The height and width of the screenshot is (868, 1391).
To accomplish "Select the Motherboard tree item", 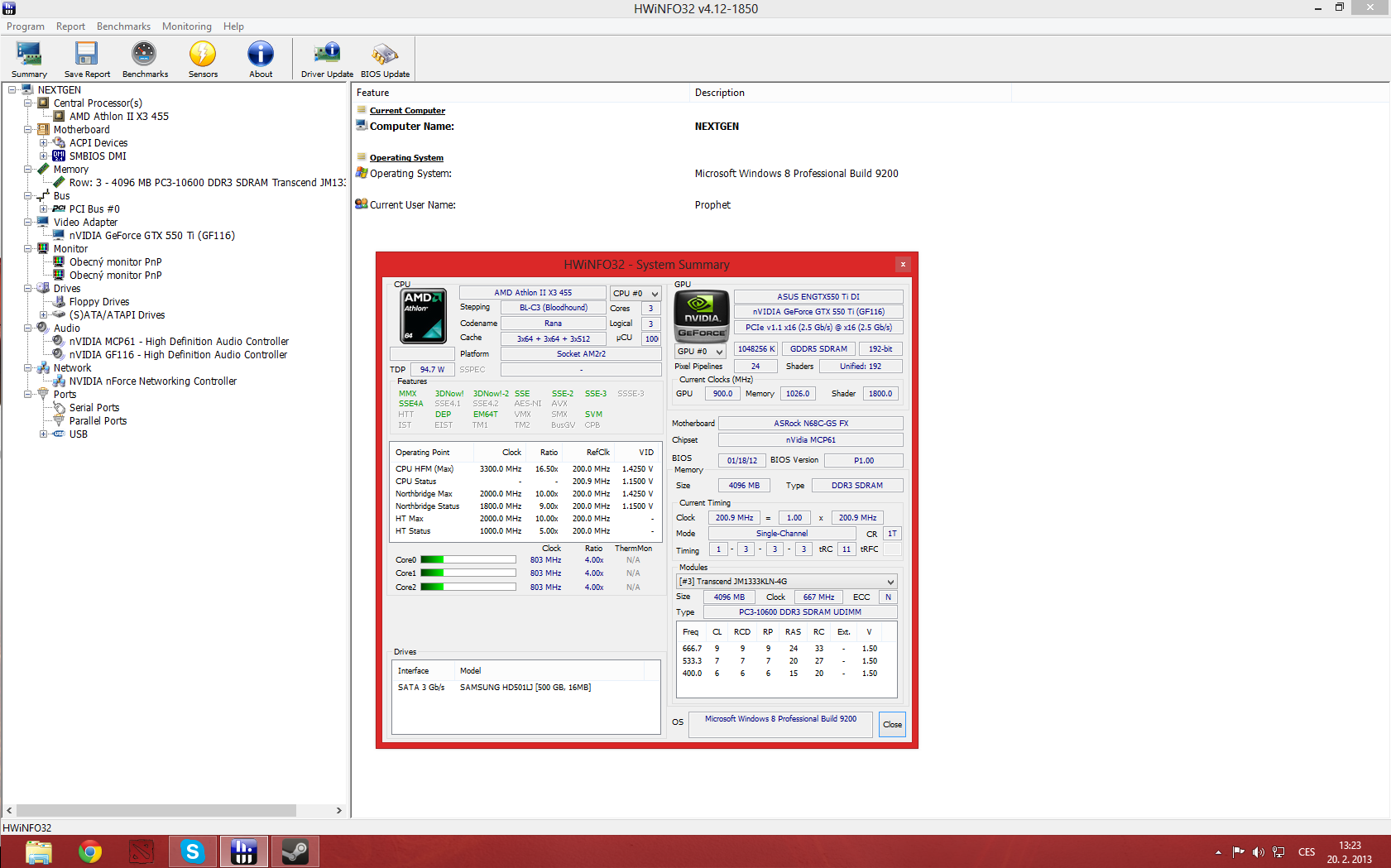I will [81, 129].
